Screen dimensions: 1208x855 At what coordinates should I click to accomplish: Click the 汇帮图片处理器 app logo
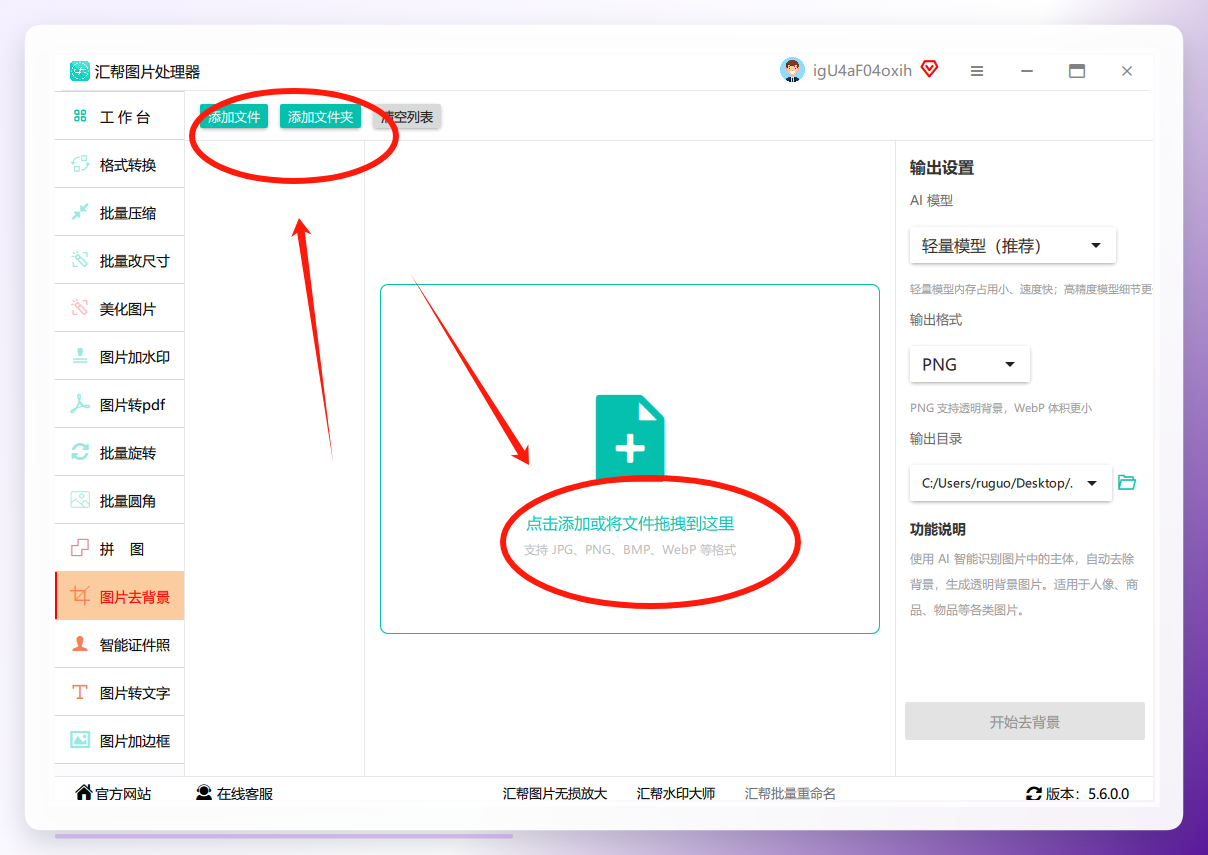click(x=80, y=71)
